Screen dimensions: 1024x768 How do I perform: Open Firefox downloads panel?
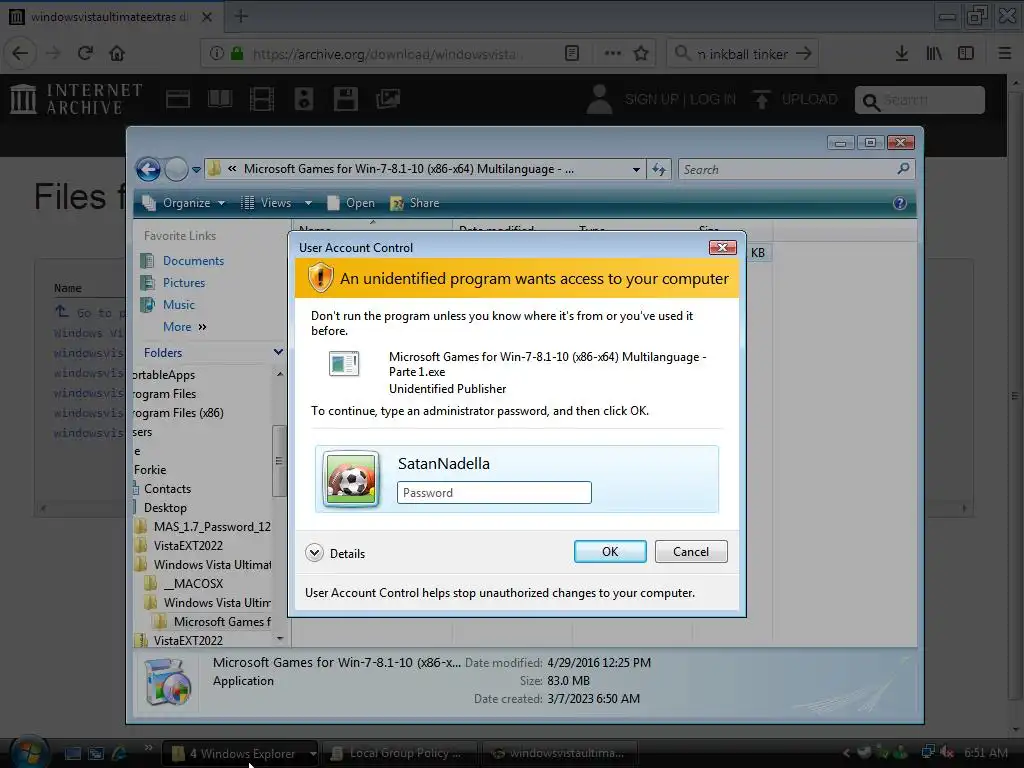click(902, 54)
